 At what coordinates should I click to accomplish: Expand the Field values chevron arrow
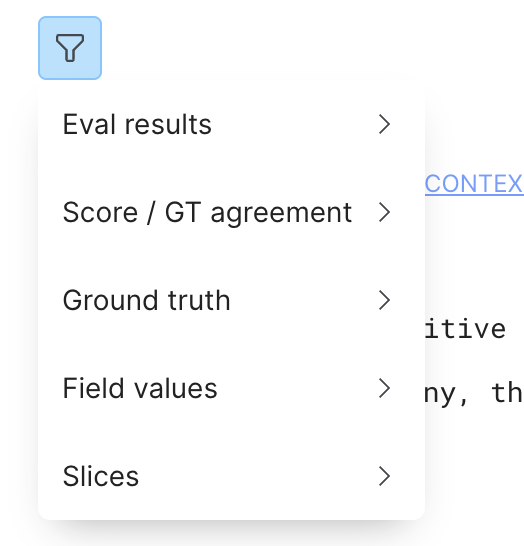pyautogui.click(x=384, y=388)
